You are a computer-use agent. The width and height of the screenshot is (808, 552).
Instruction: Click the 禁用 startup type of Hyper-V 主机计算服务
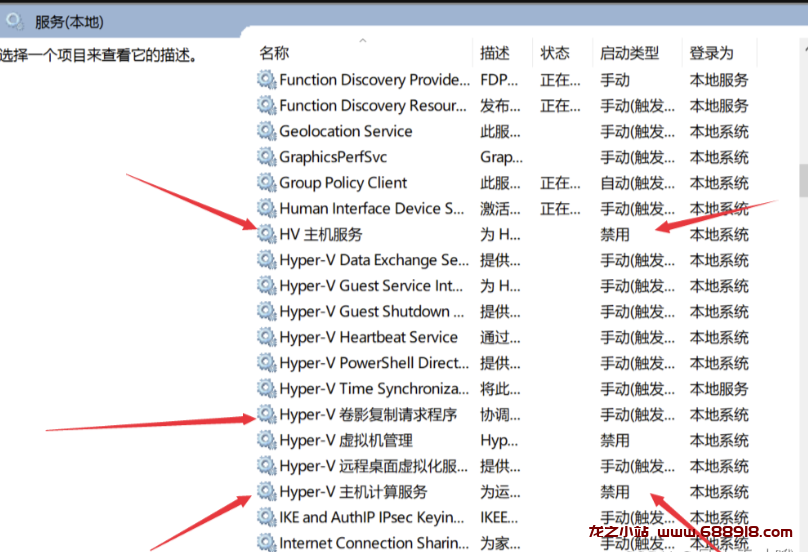(615, 492)
